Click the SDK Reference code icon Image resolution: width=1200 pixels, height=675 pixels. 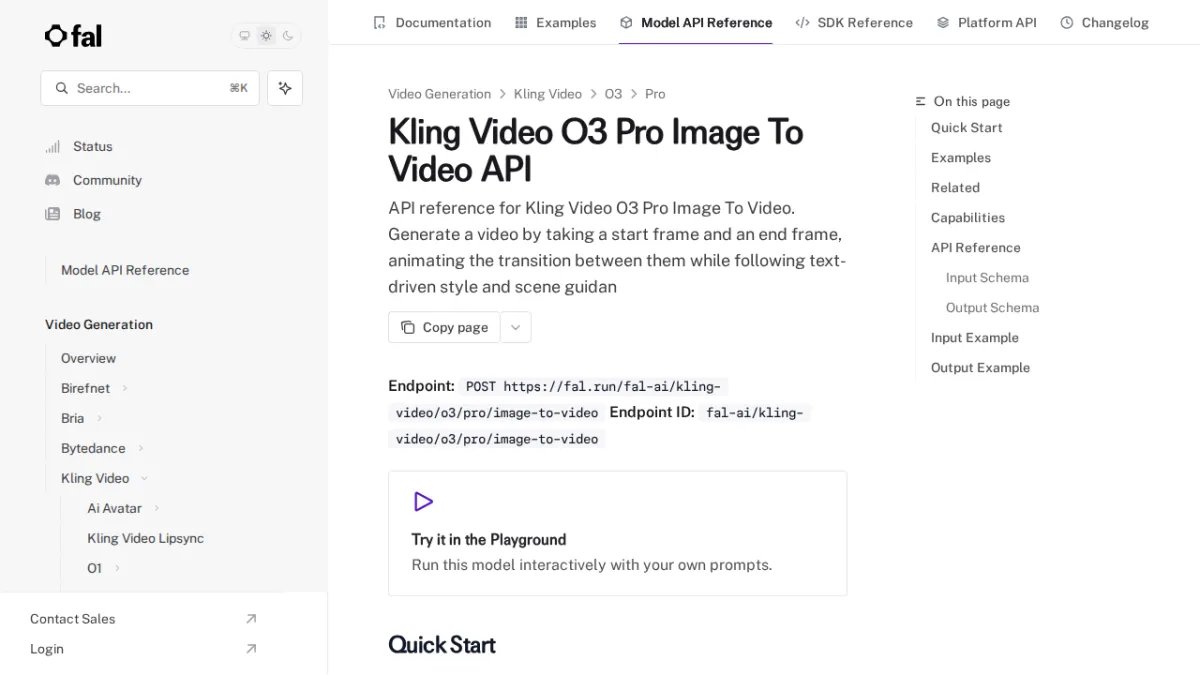(802, 22)
